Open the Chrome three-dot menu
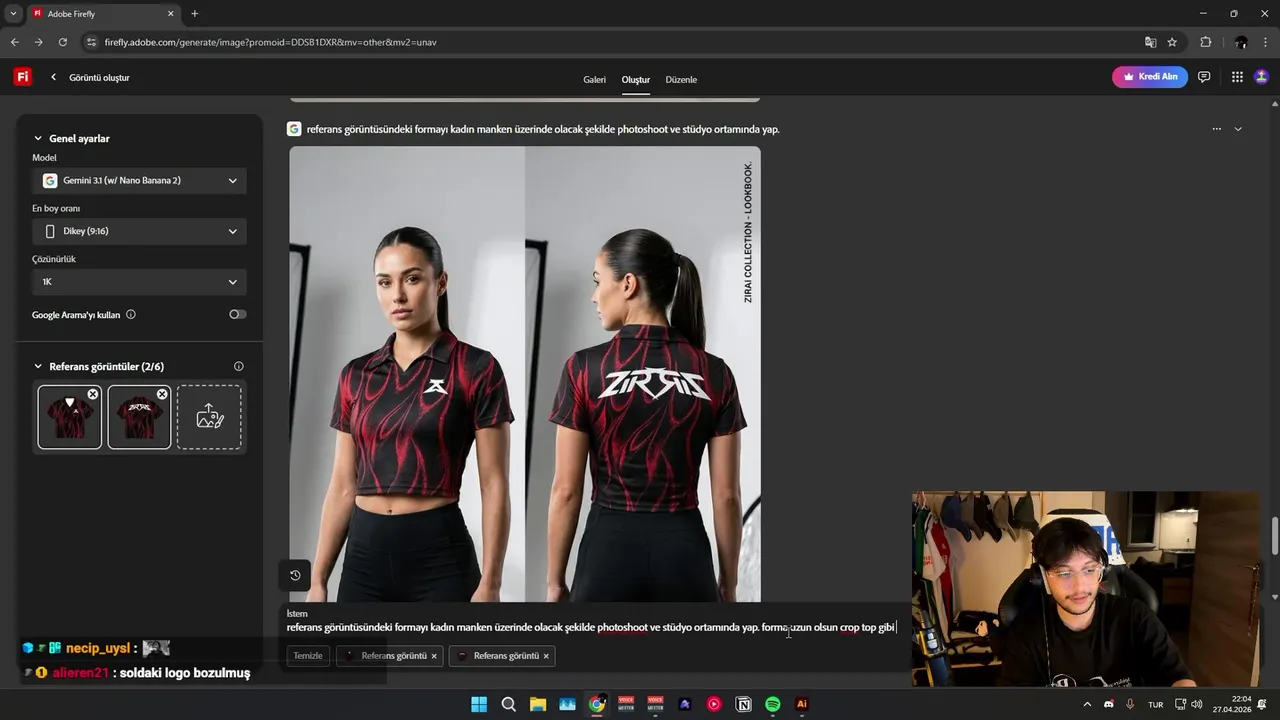This screenshot has width=1280, height=720. [1266, 42]
